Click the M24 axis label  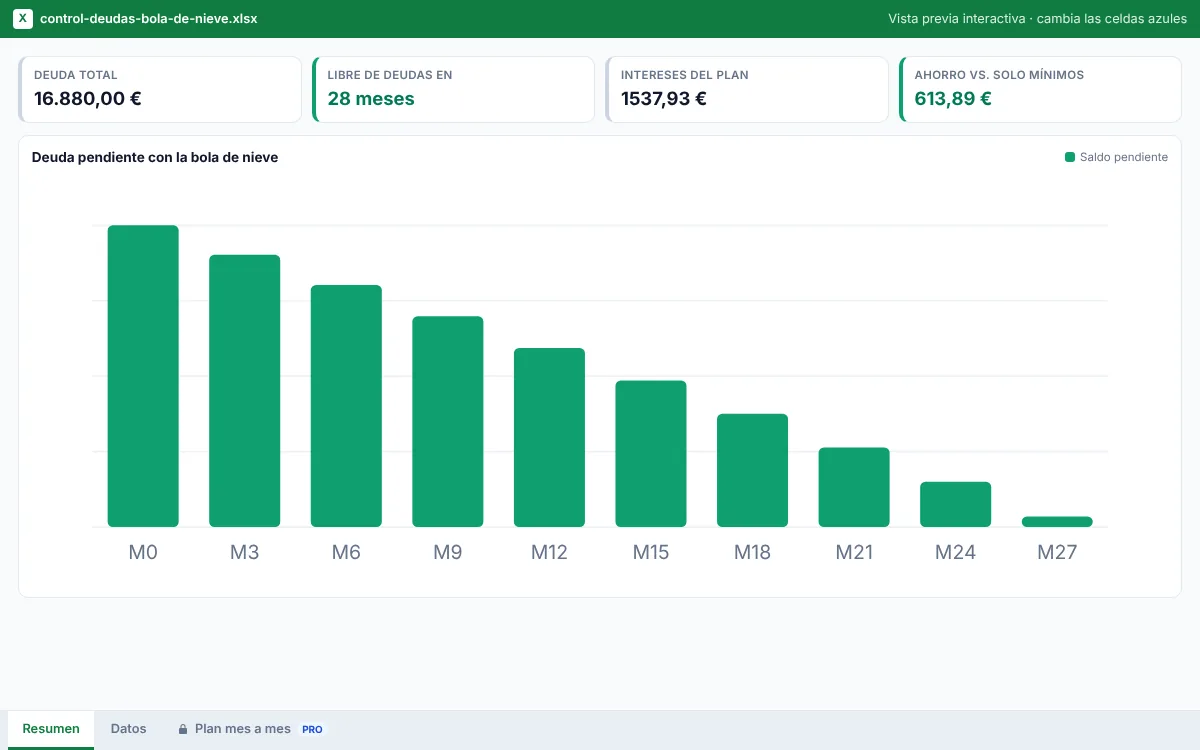[955, 552]
